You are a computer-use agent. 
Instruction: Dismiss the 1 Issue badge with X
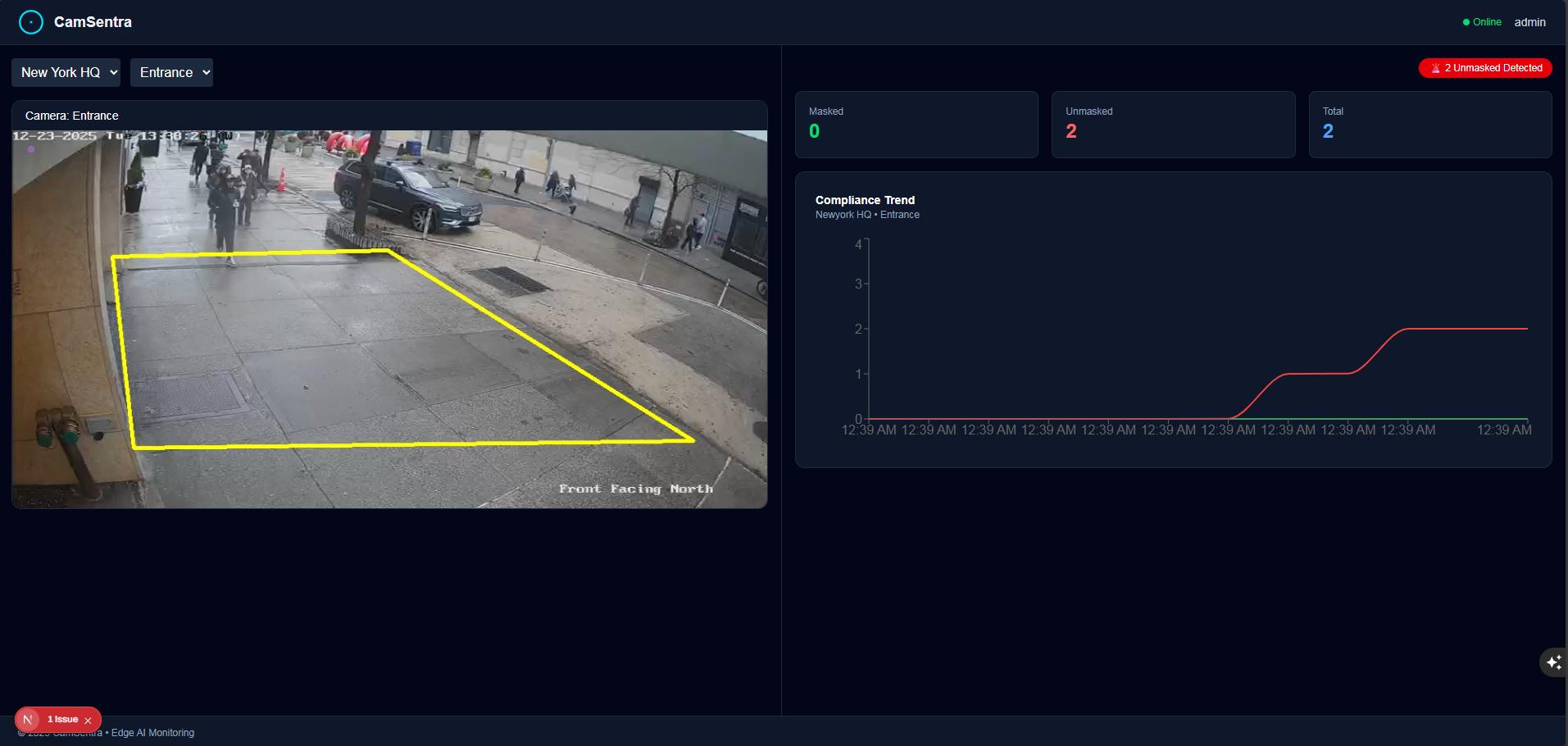88,721
